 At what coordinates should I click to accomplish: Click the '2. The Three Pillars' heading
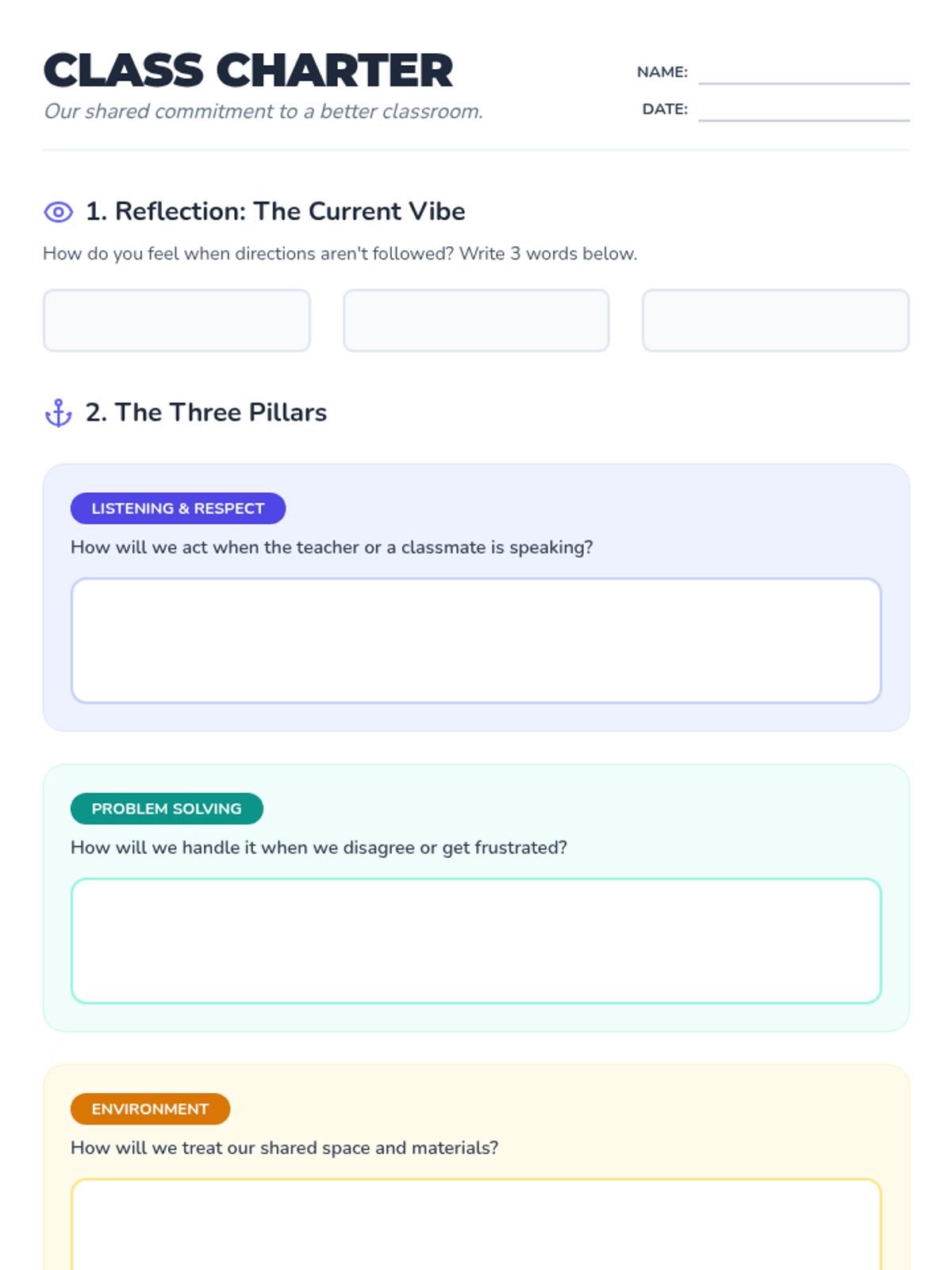(x=206, y=412)
